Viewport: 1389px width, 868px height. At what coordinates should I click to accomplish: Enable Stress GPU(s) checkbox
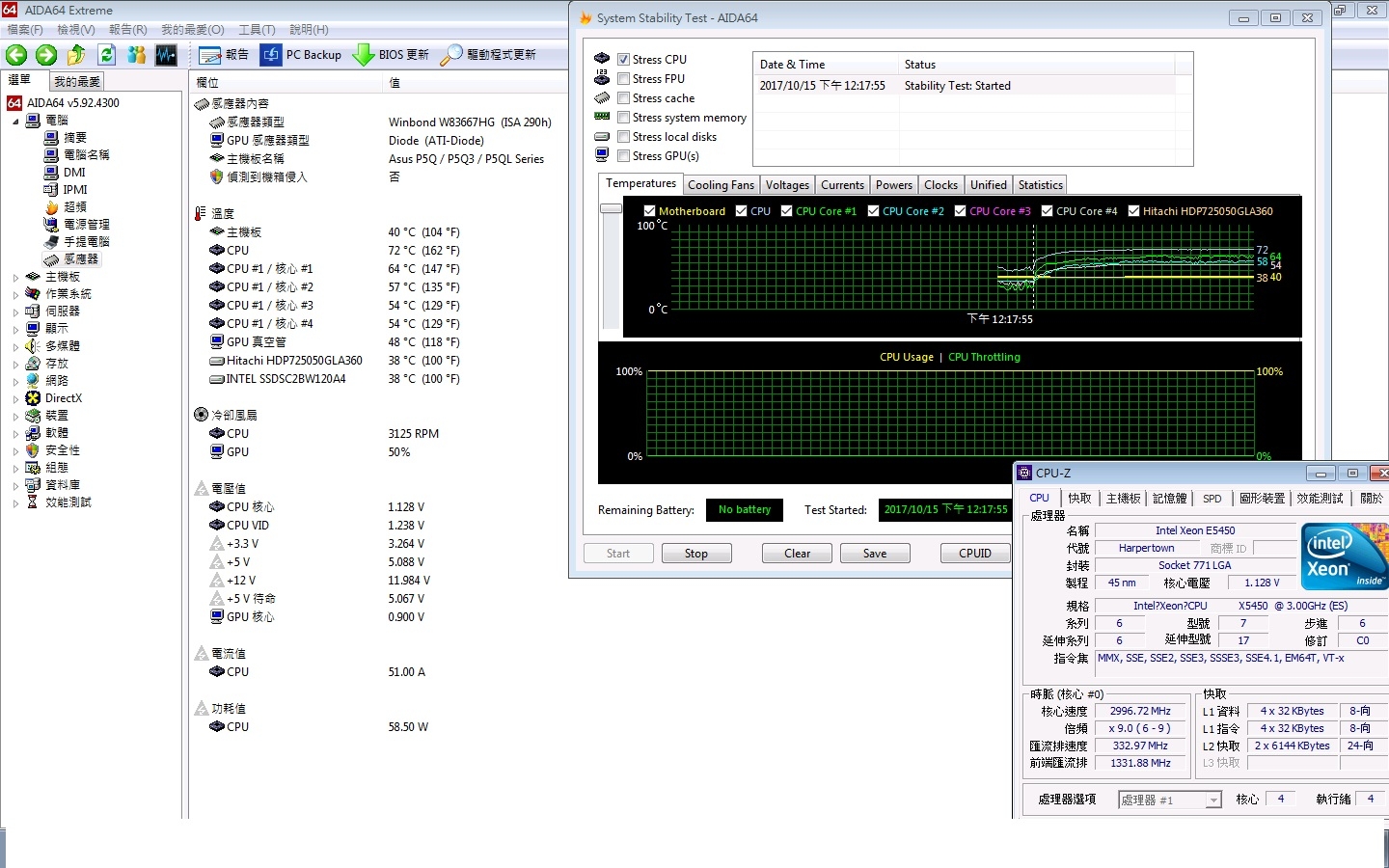point(623,156)
